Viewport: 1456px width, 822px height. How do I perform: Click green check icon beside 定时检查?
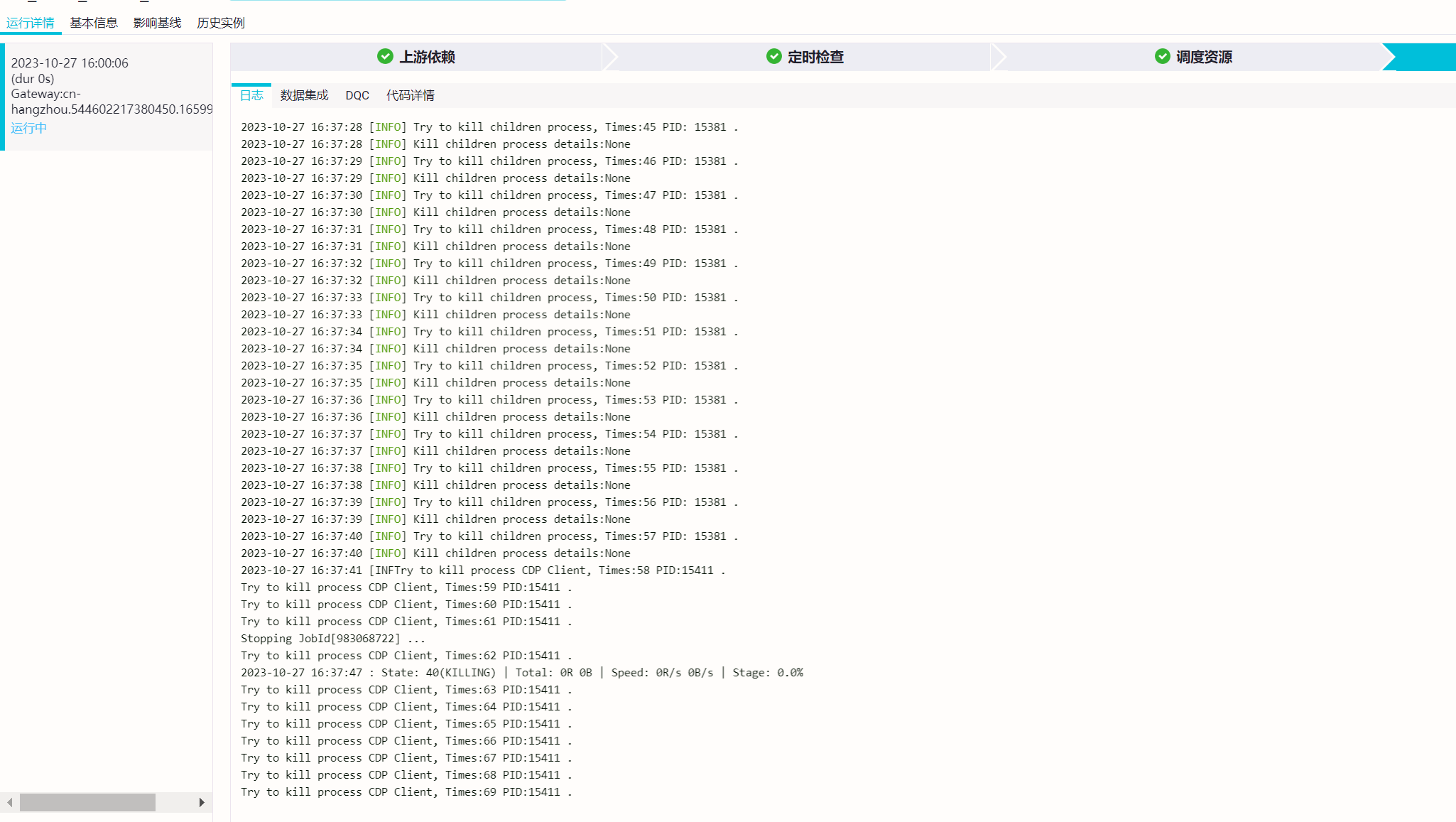coord(773,56)
